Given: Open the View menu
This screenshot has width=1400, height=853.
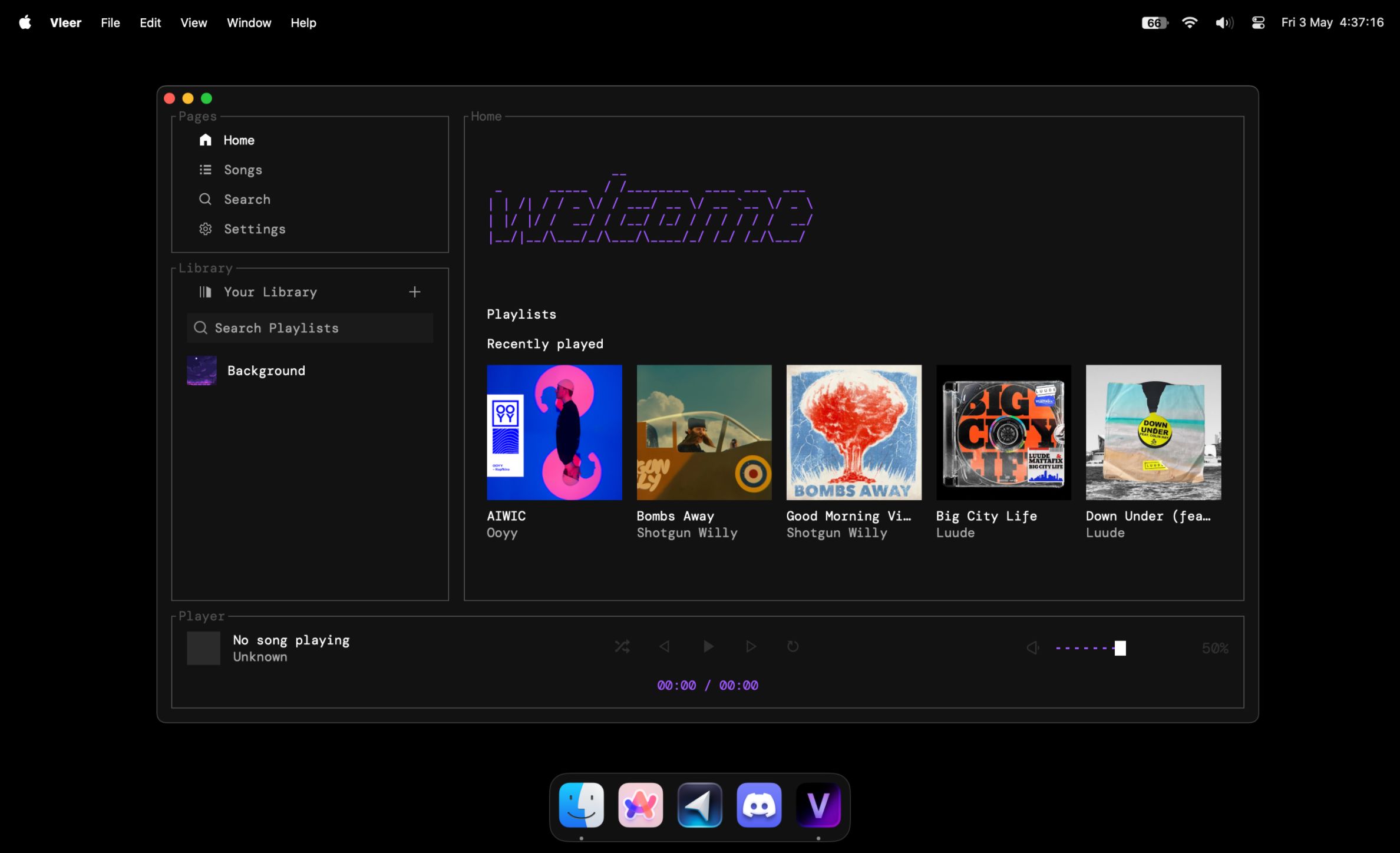Looking at the screenshot, I should pos(193,22).
